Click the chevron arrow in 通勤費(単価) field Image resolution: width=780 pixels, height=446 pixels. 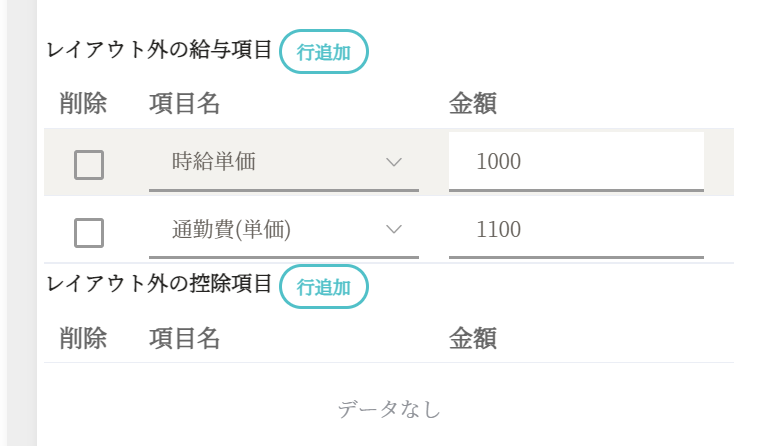394,230
